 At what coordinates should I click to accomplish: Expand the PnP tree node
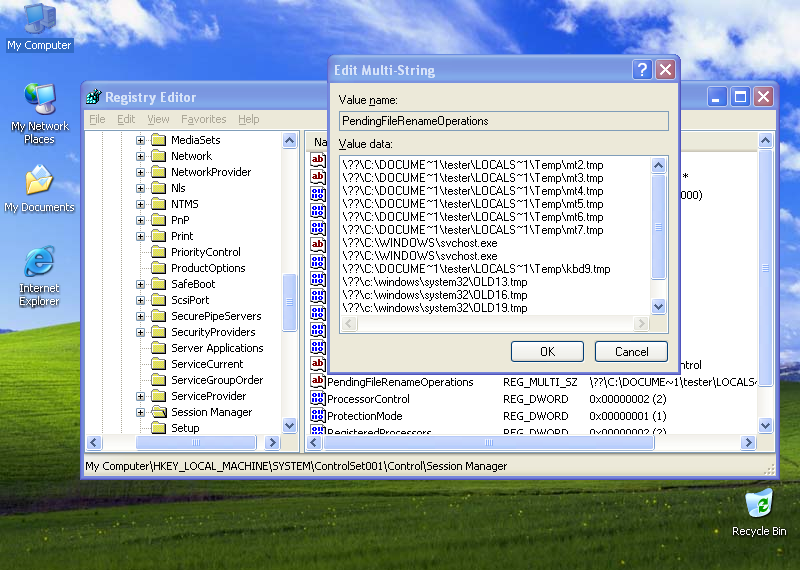140,220
